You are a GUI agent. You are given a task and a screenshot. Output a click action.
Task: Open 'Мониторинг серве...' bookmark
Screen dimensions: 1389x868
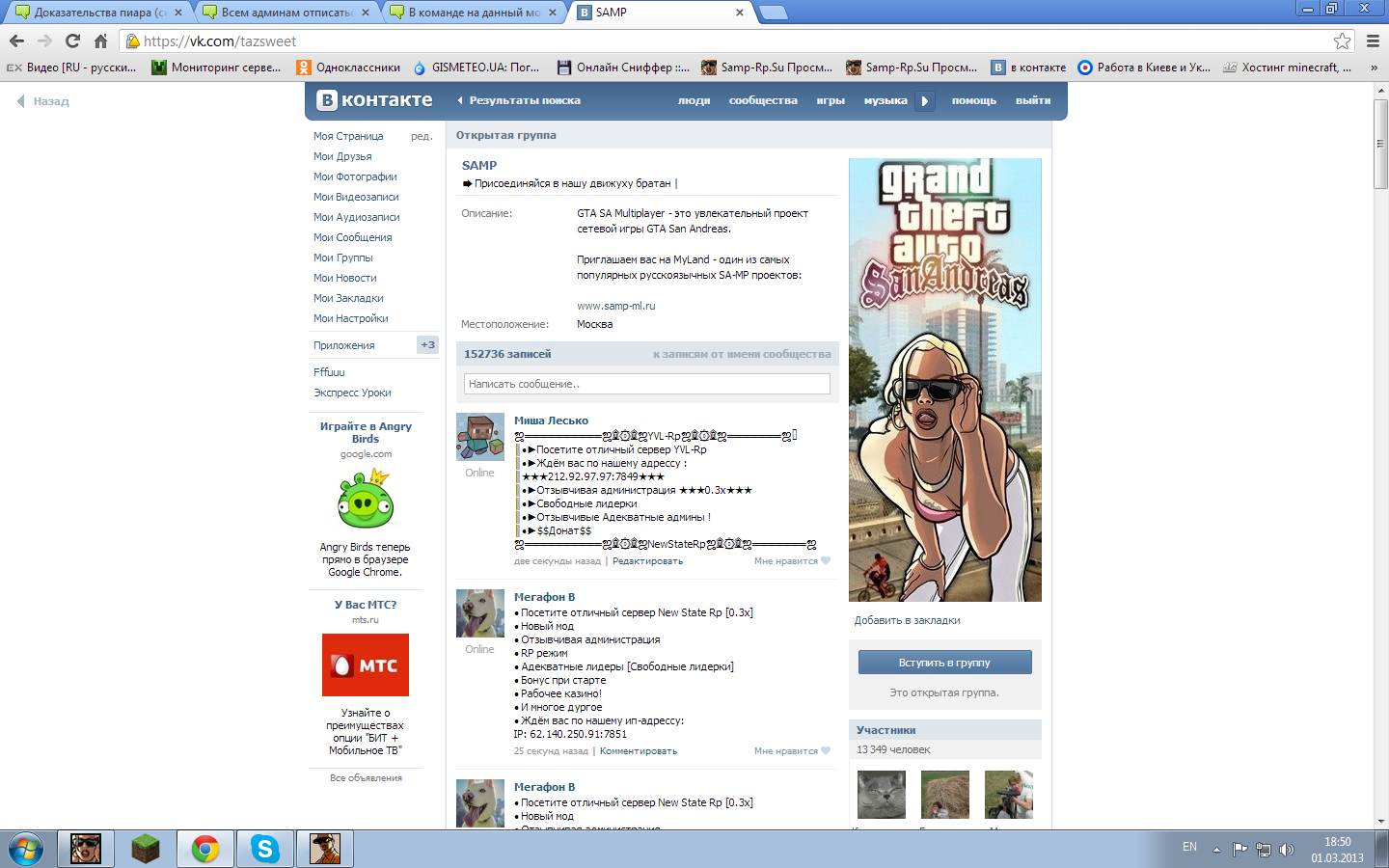coord(216,68)
